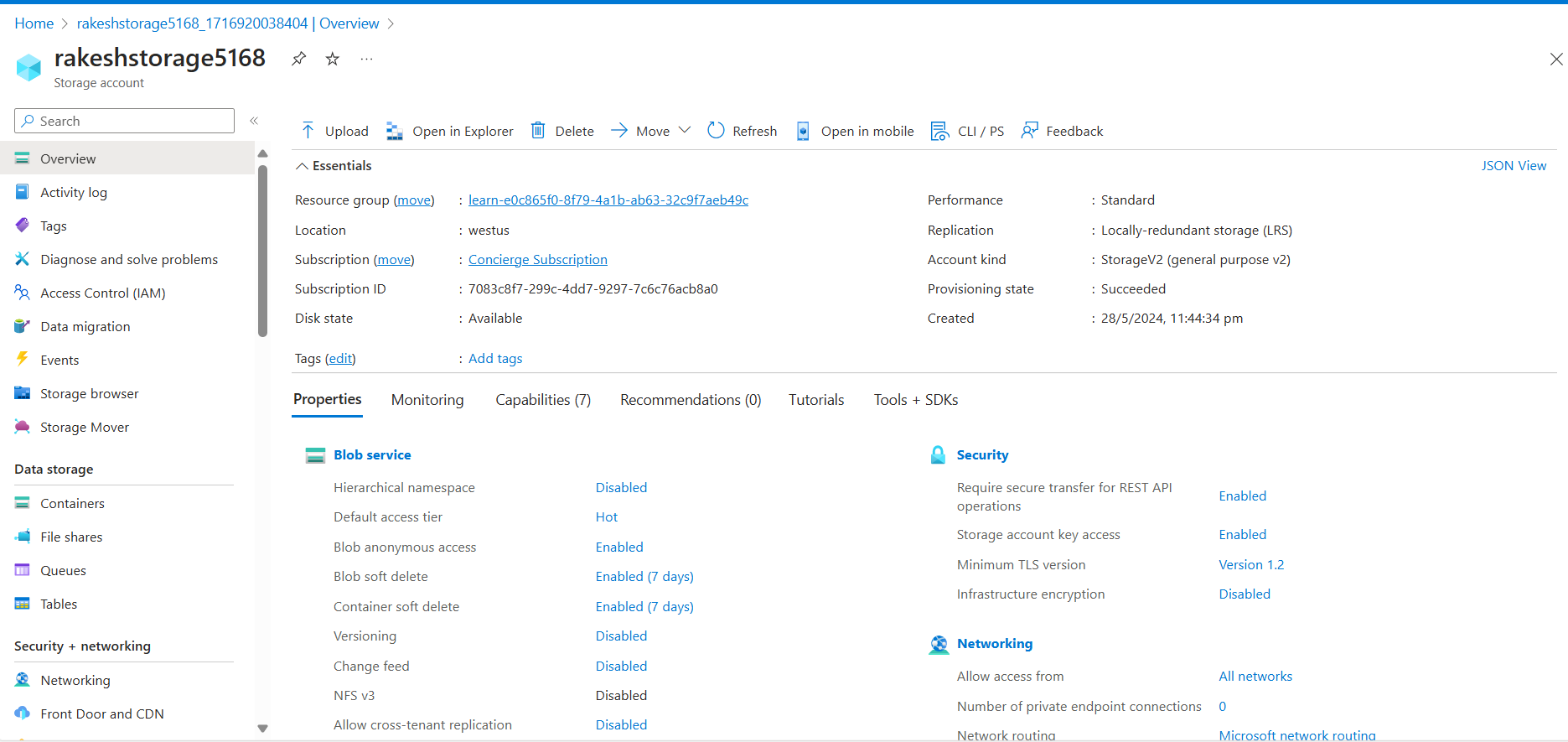Screen dimensions: 1568x742
Task: Open Concierge Subscription link
Action: tap(538, 260)
